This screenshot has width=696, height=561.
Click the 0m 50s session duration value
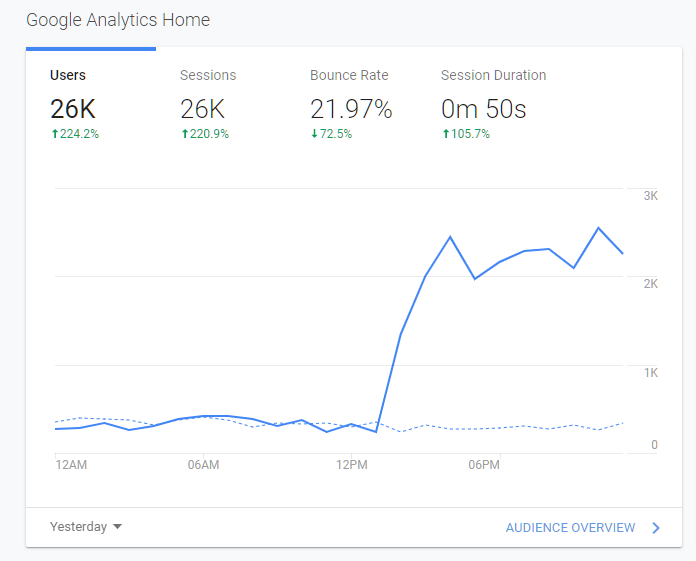tap(484, 109)
